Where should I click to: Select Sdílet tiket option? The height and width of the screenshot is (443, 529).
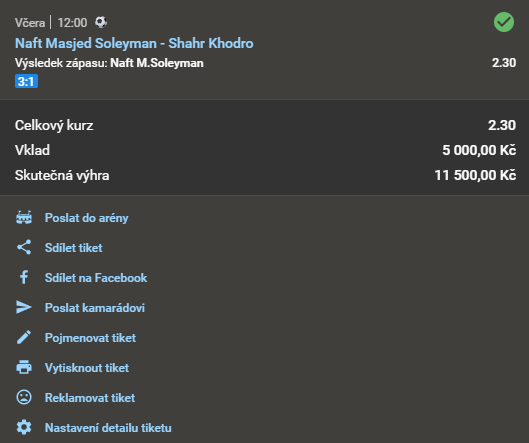74,248
